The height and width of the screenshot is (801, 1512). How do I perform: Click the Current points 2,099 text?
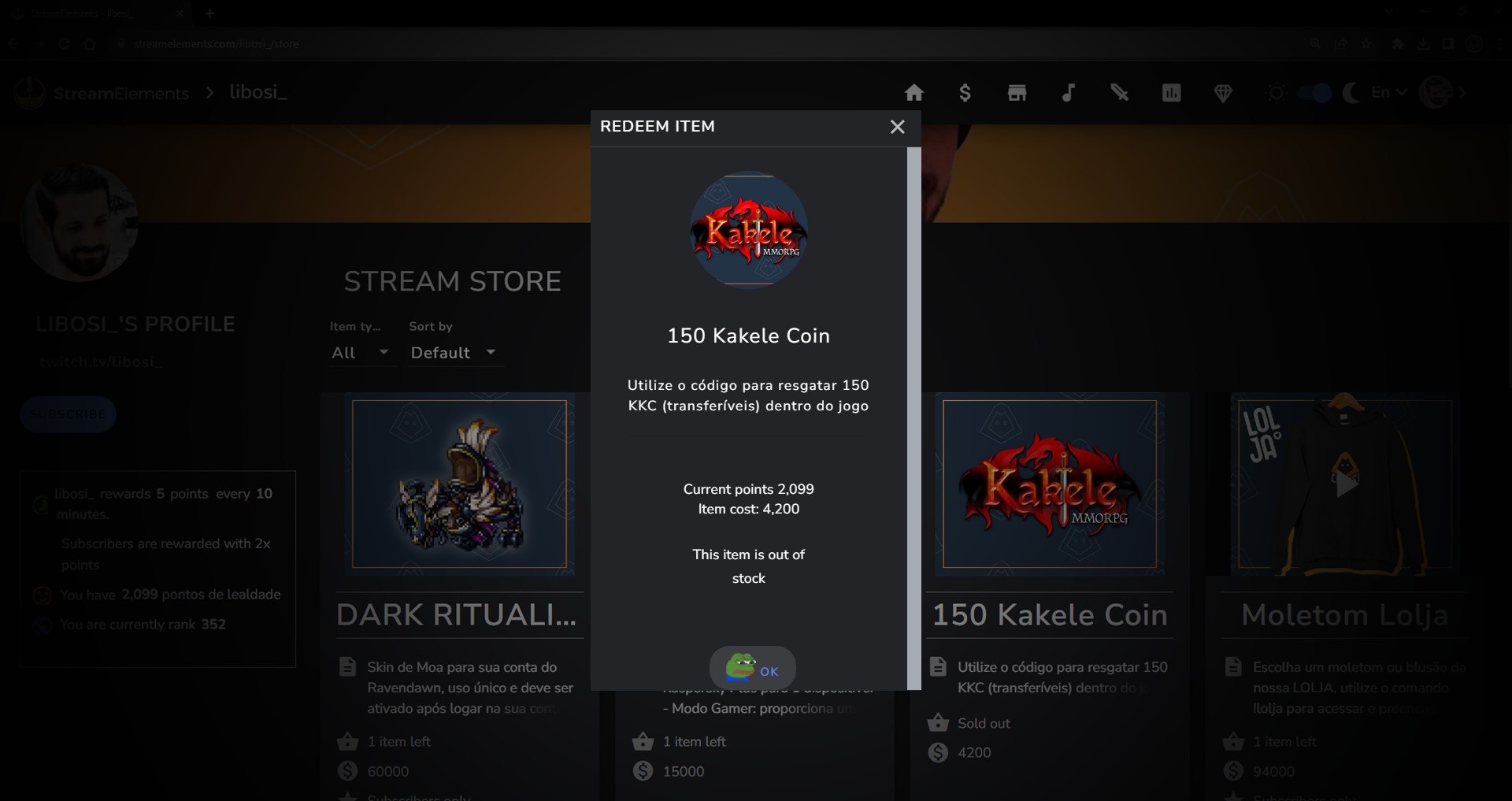[748, 489]
